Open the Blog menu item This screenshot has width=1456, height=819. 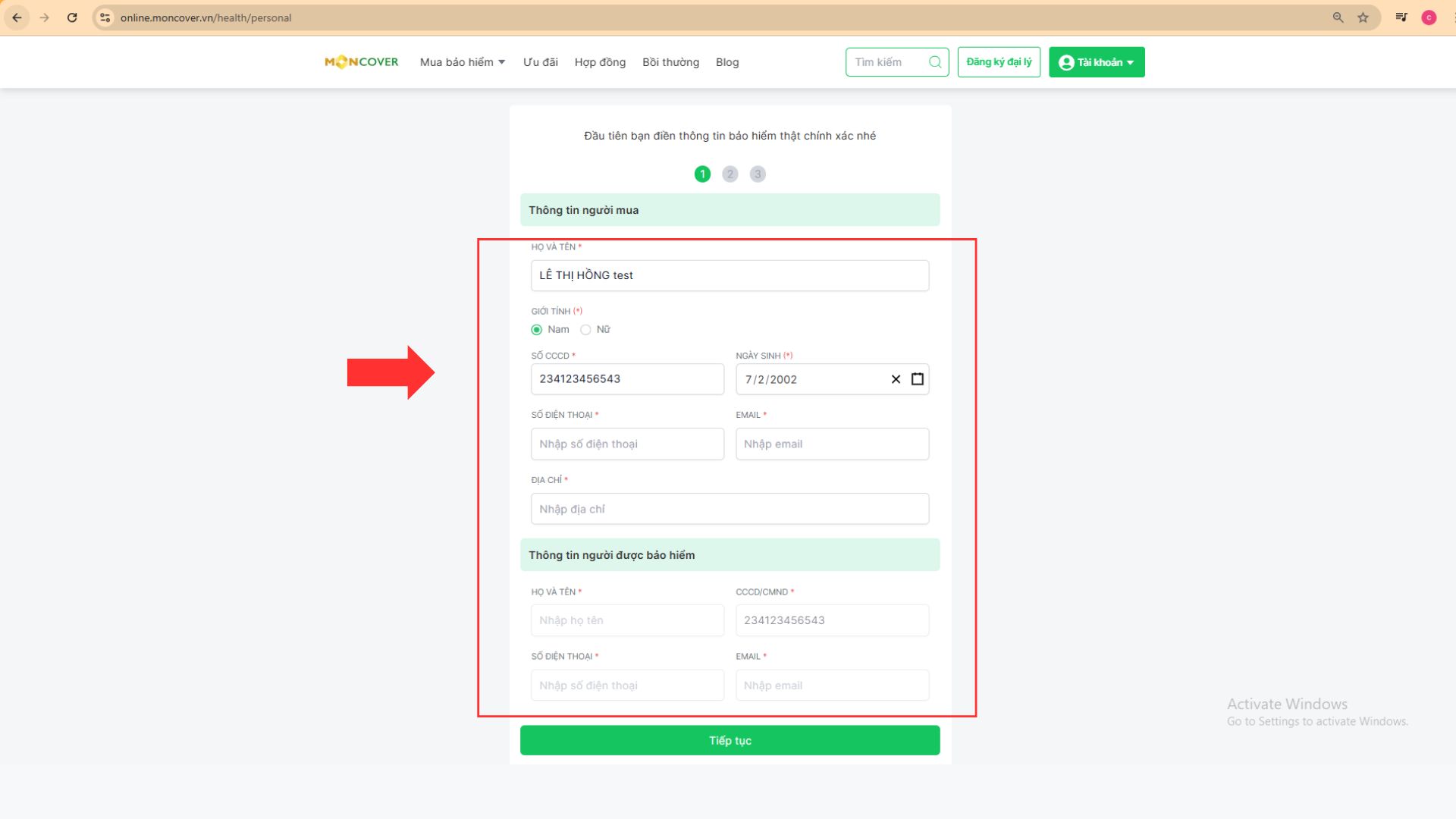pyautogui.click(x=727, y=62)
